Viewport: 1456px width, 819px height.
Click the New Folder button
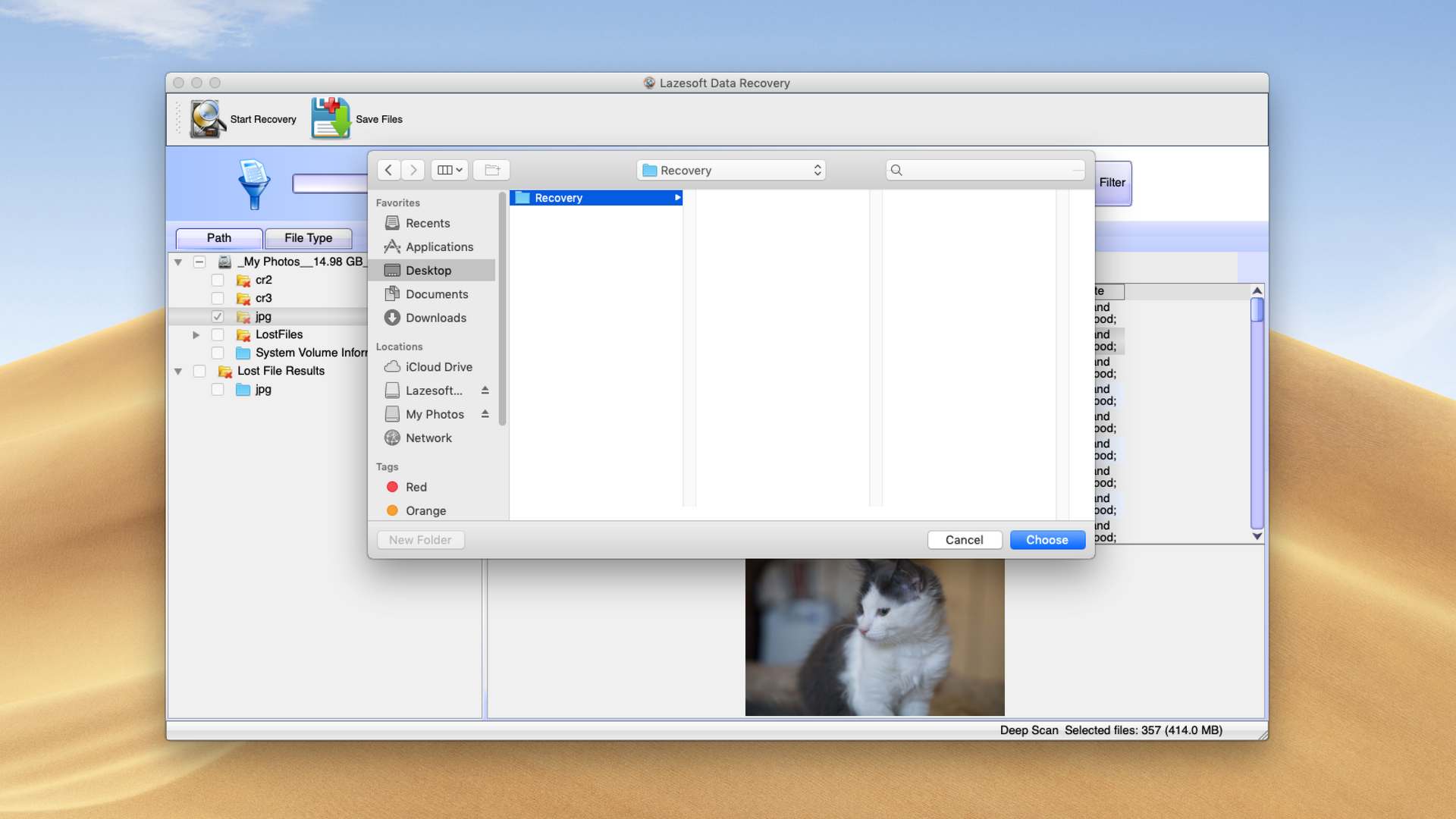(x=420, y=540)
